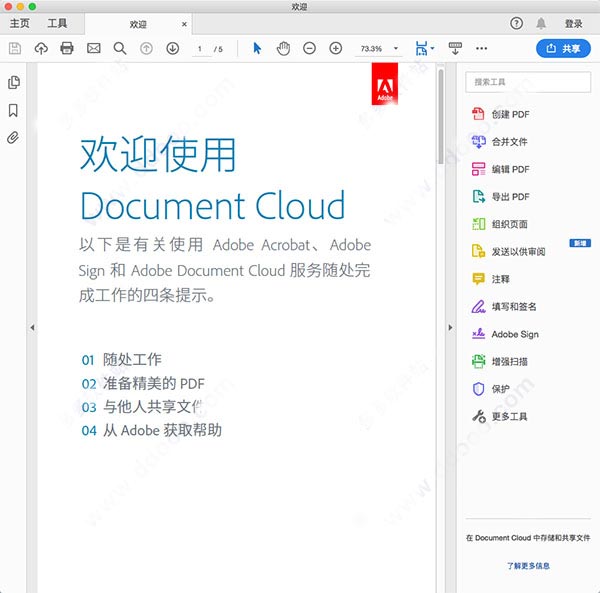This screenshot has height=593, width=600.
Task: Click the page number field
Action: [x=201, y=49]
